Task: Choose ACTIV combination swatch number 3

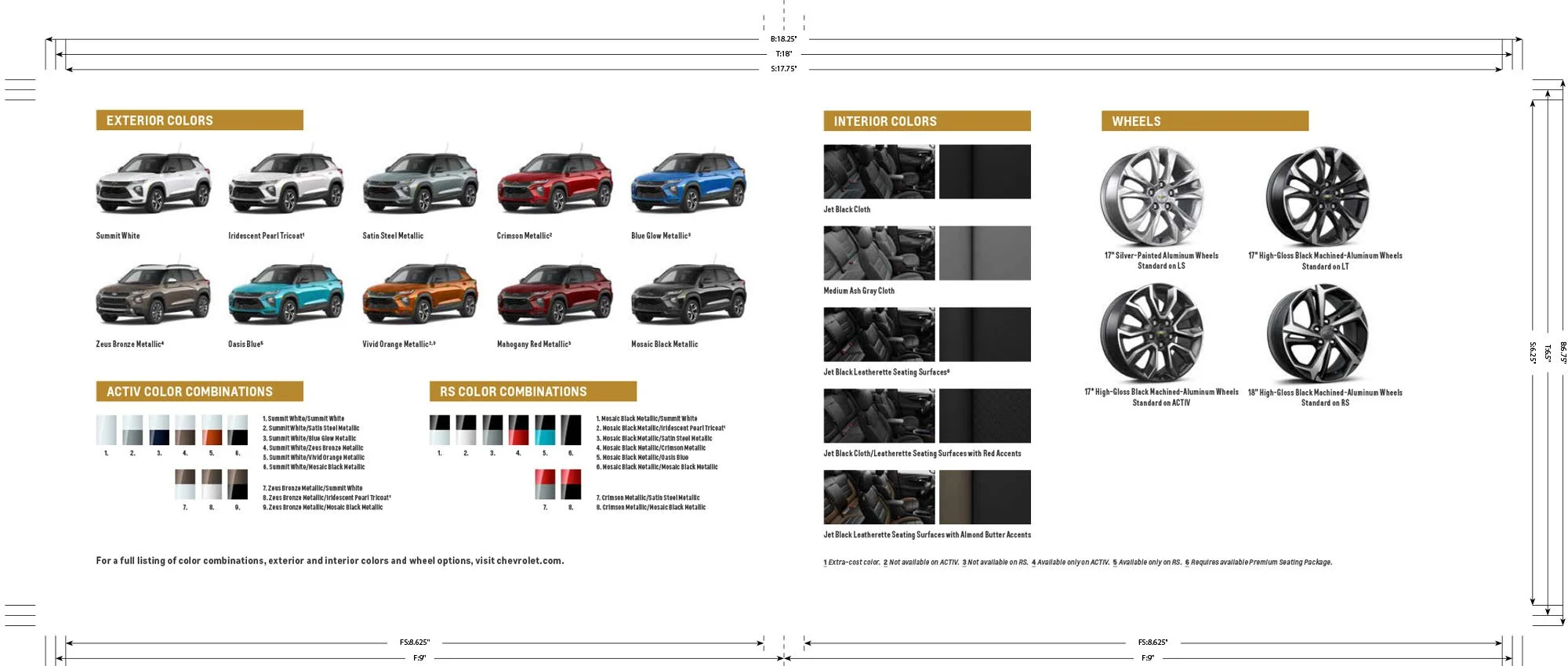Action: click(x=159, y=430)
